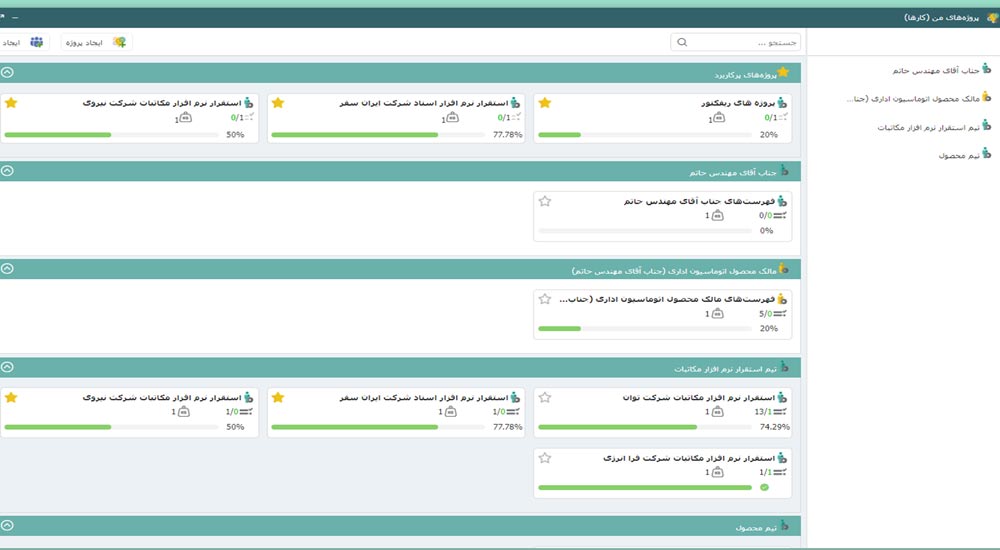Viewport: 1000px width, 550px height.
Task: Click the window title پروژه‌های من (کارها)
Action: [941, 17]
